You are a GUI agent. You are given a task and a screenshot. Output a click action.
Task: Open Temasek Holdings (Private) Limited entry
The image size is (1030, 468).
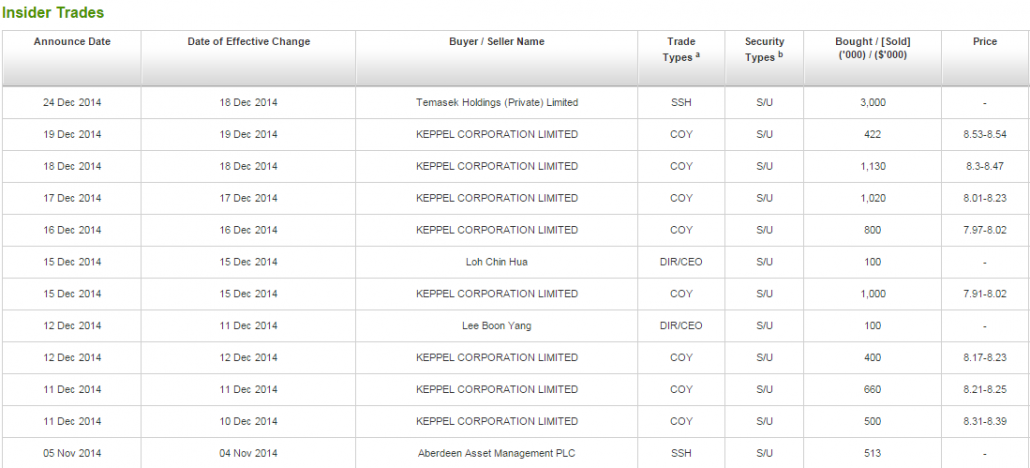click(x=497, y=103)
